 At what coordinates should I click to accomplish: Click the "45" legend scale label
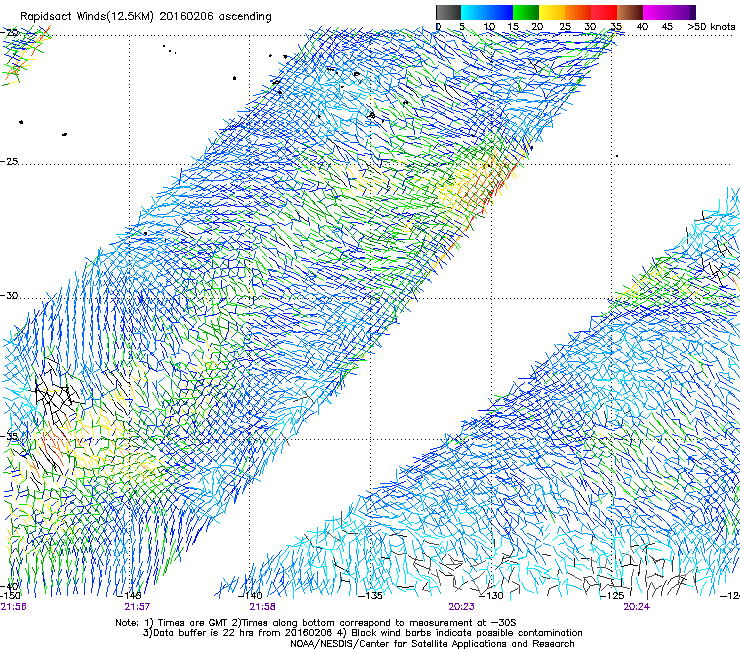[x=667, y=26]
